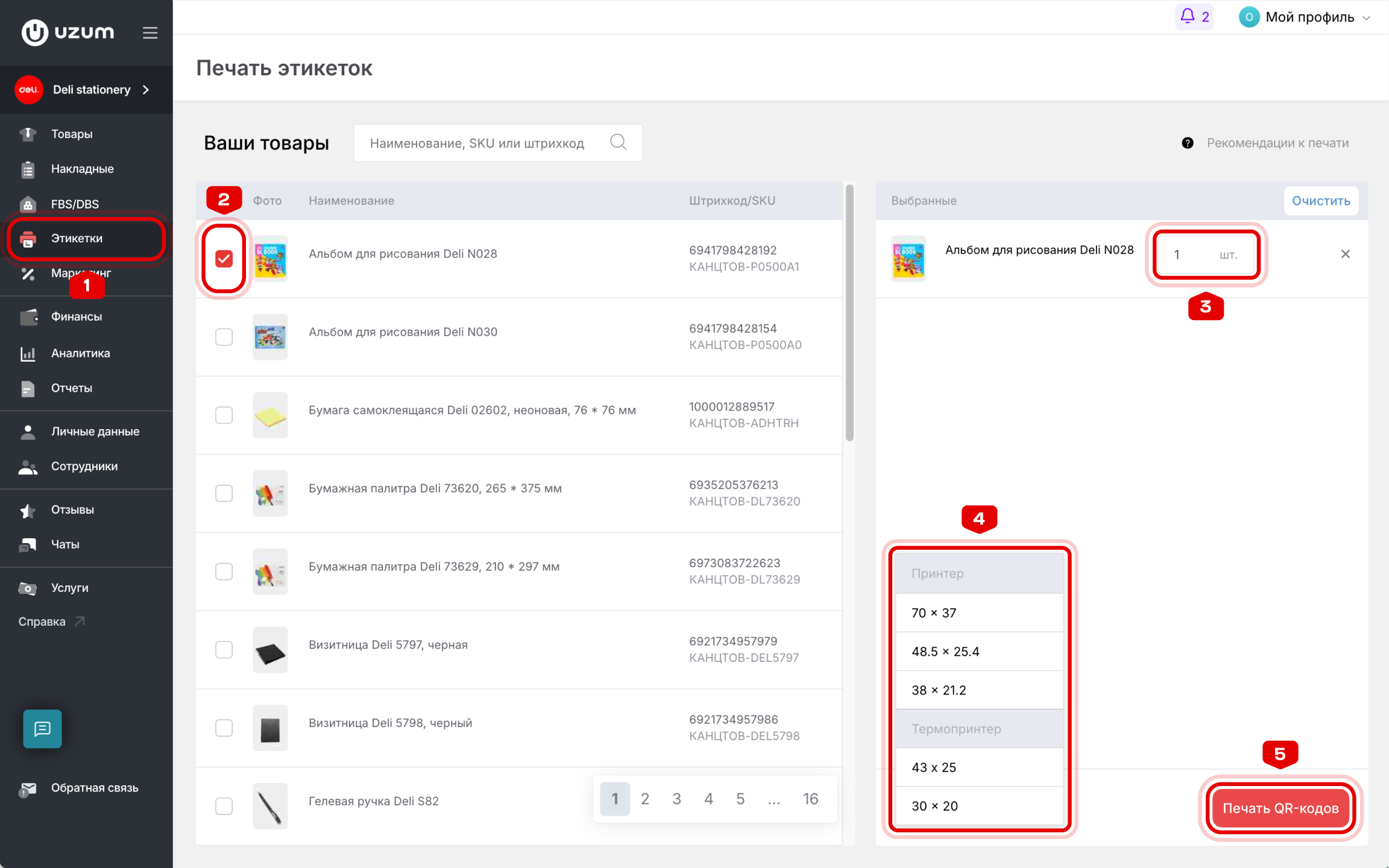Go to pagination page 2

[644, 799]
